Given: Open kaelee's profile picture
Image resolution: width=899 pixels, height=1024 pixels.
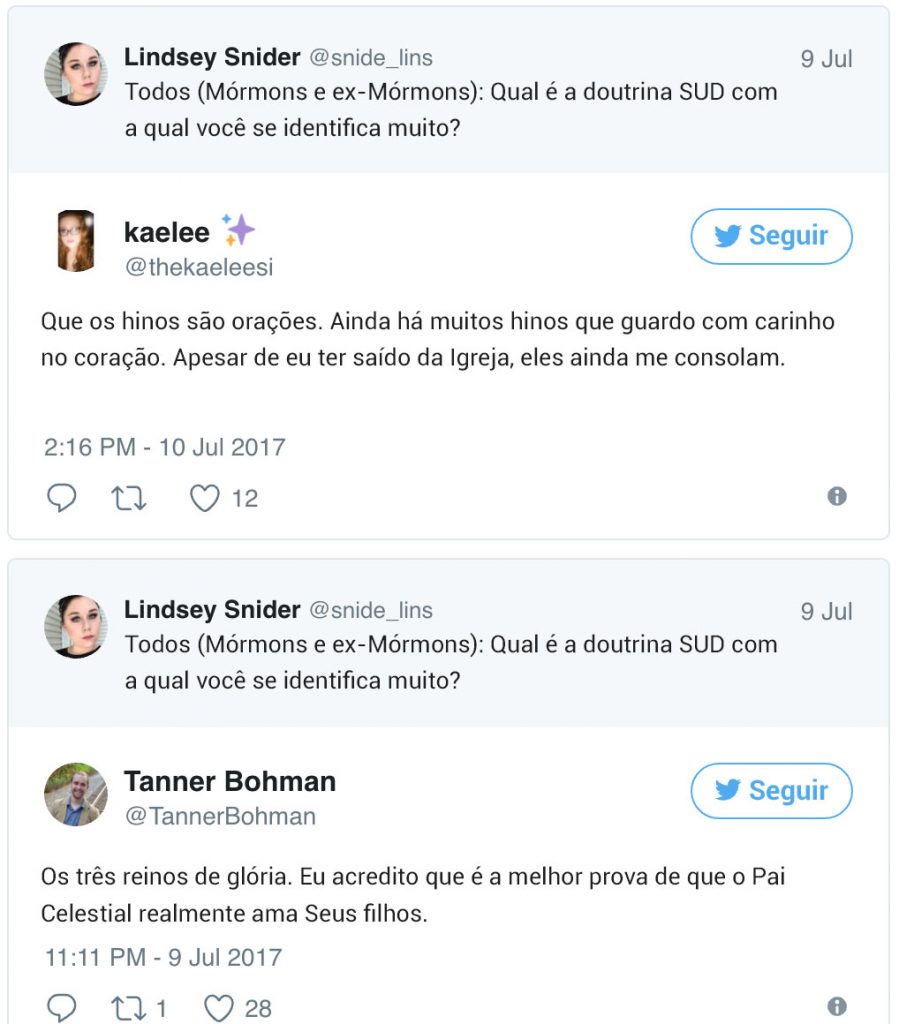Looking at the screenshot, I should pos(76,241).
